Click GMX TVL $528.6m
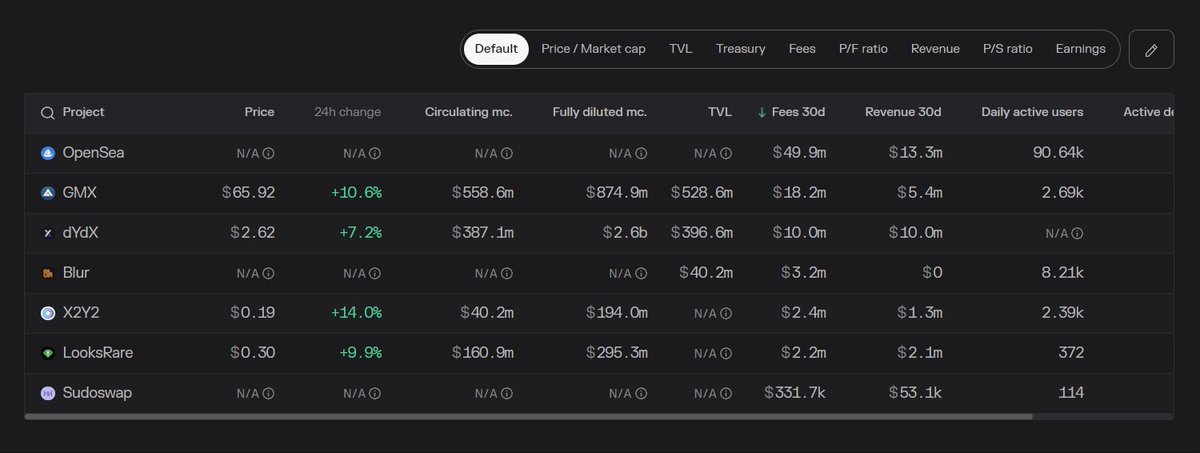Viewport: 1200px width, 453px height. (702, 193)
